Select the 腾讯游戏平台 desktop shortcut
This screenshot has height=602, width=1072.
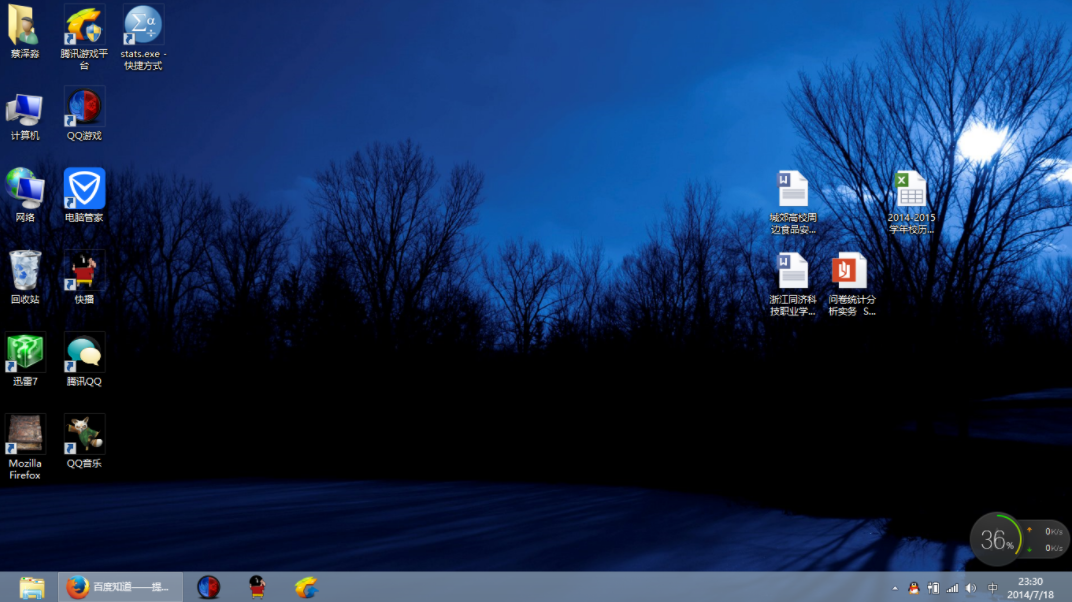(84, 25)
